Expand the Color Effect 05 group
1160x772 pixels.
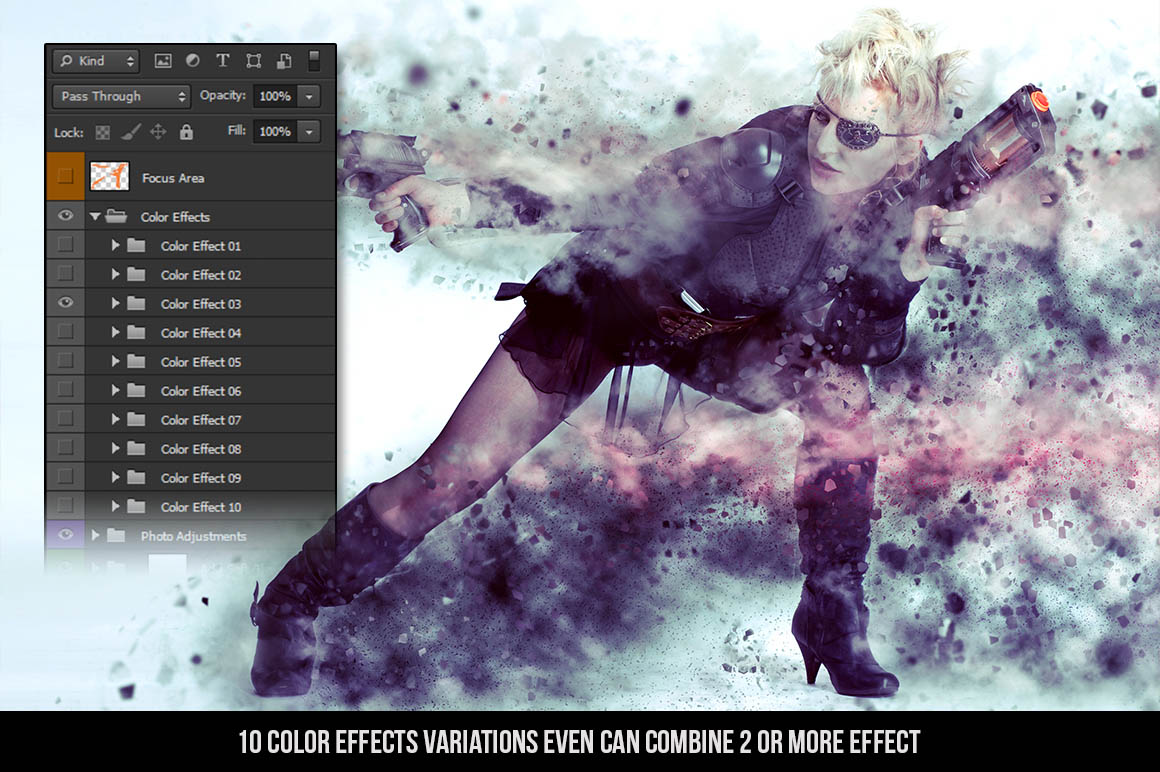(x=116, y=361)
